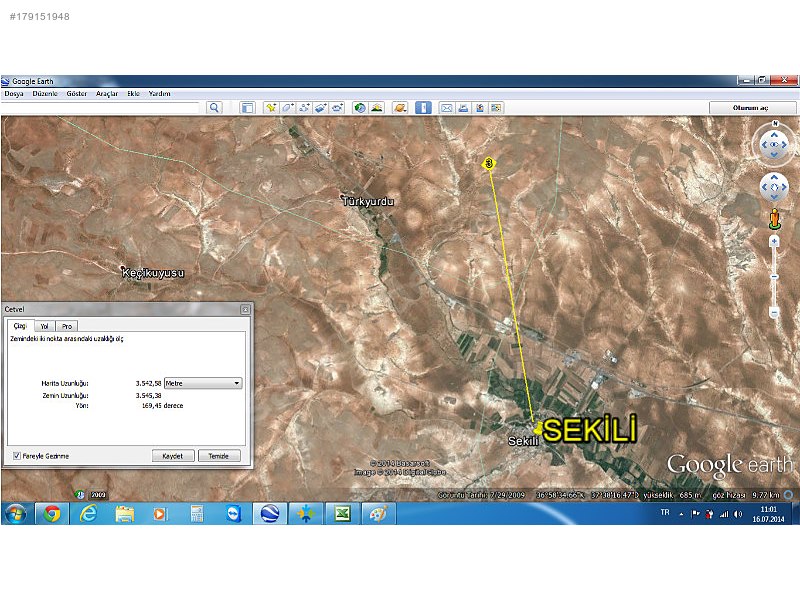This screenshot has width=800, height=600.
Task: Add an image overlay from the toolbar
Action: pyautogui.click(x=321, y=108)
